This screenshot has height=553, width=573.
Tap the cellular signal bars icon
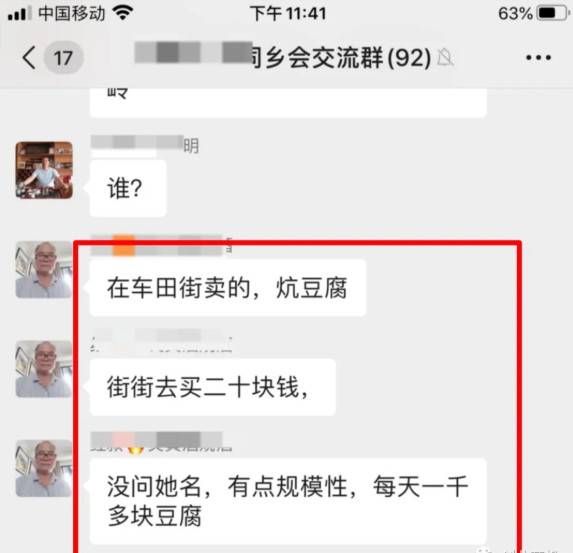click(19, 14)
